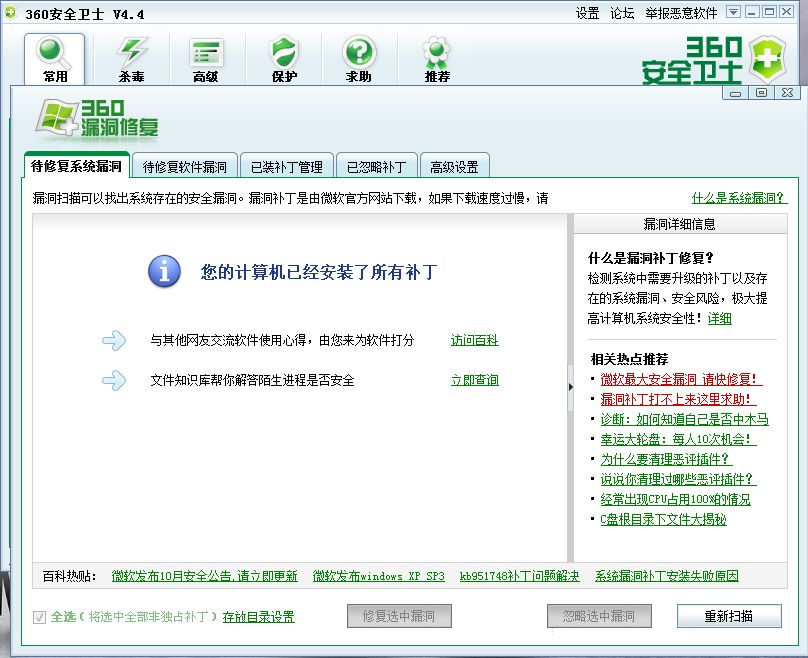Click the 您的计算机已经安装了所有补丁 message
The height and width of the screenshot is (658, 808).
pyautogui.click(x=319, y=272)
